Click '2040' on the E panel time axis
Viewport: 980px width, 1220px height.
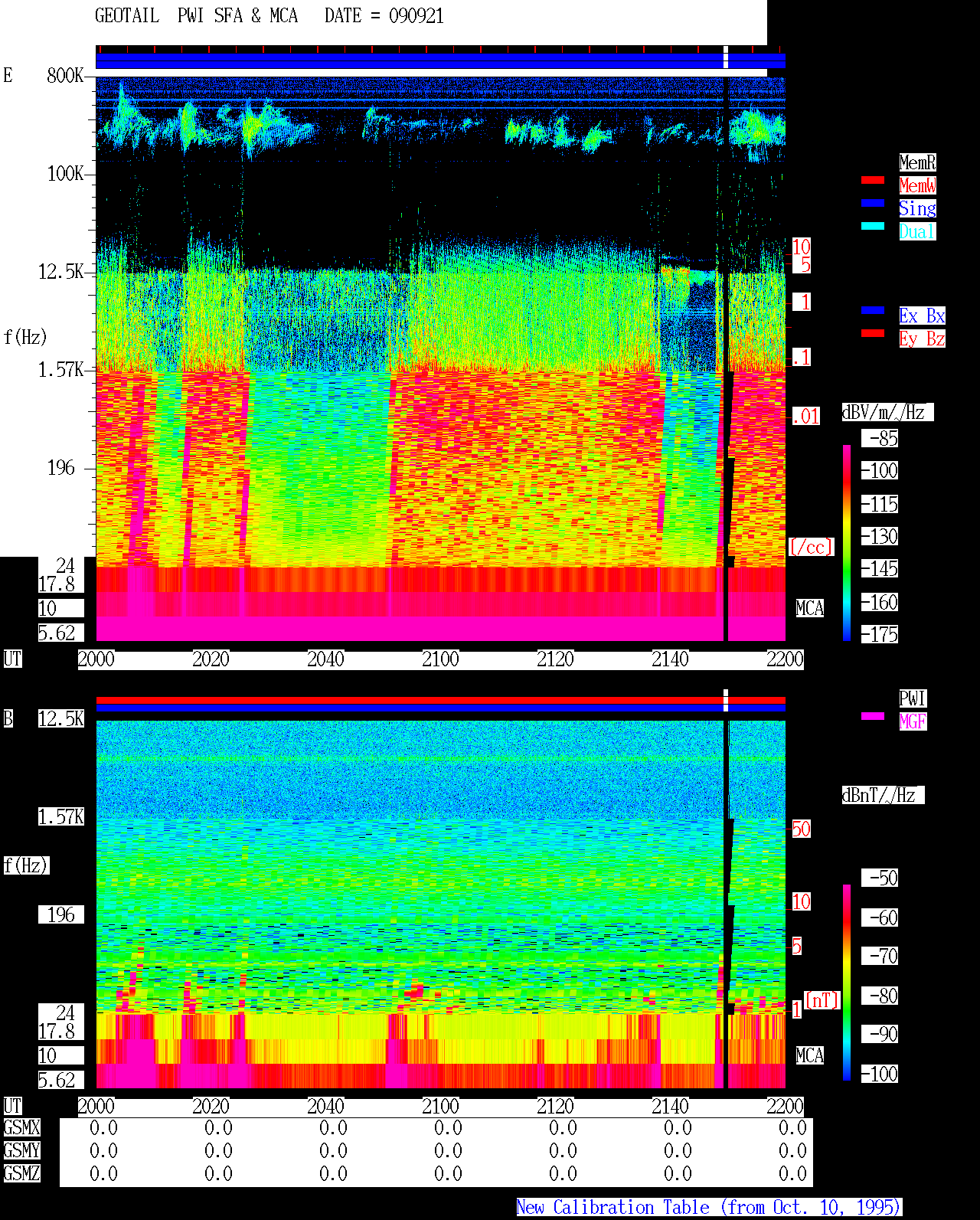click(x=325, y=659)
